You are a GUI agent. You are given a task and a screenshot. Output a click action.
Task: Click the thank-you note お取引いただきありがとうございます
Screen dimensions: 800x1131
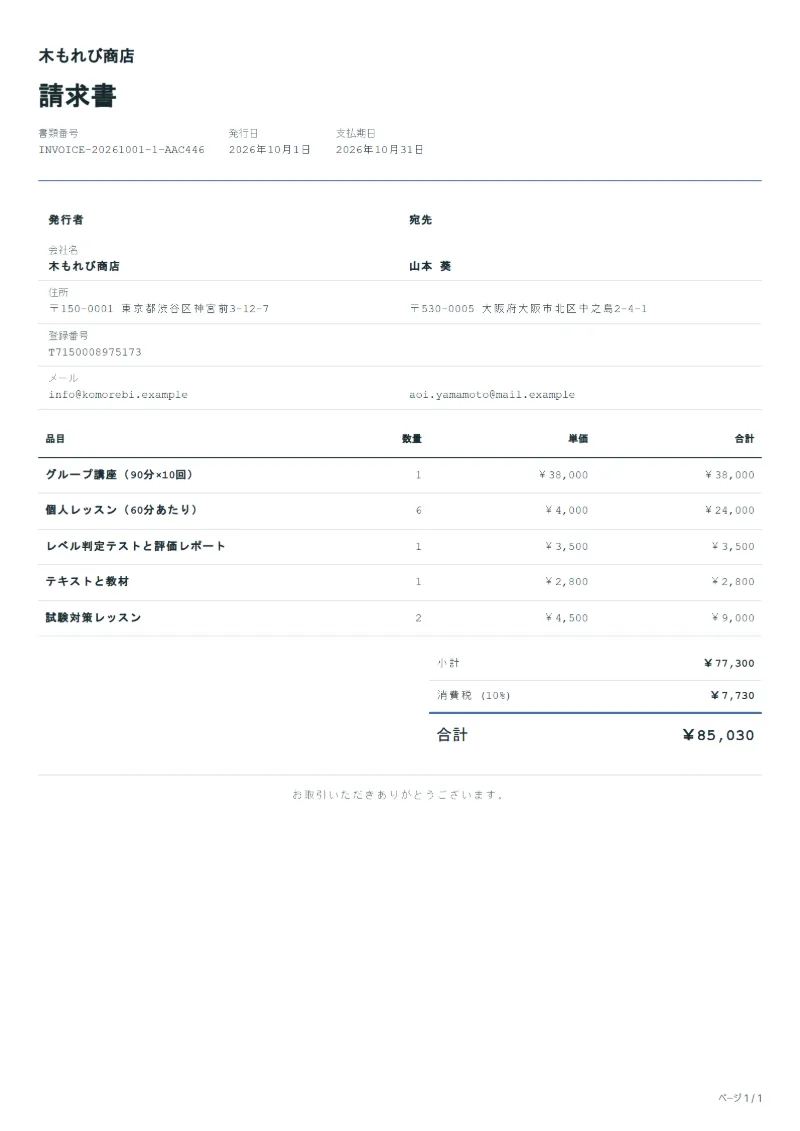pos(398,795)
